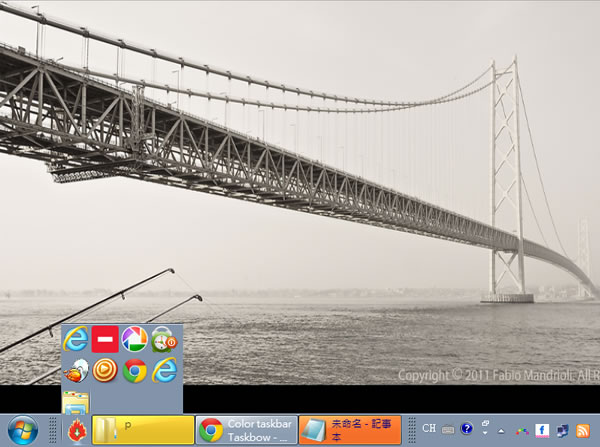Image resolution: width=600 pixels, height=447 pixels.
Task: Click the red minus icon in popup
Action: click(x=105, y=340)
